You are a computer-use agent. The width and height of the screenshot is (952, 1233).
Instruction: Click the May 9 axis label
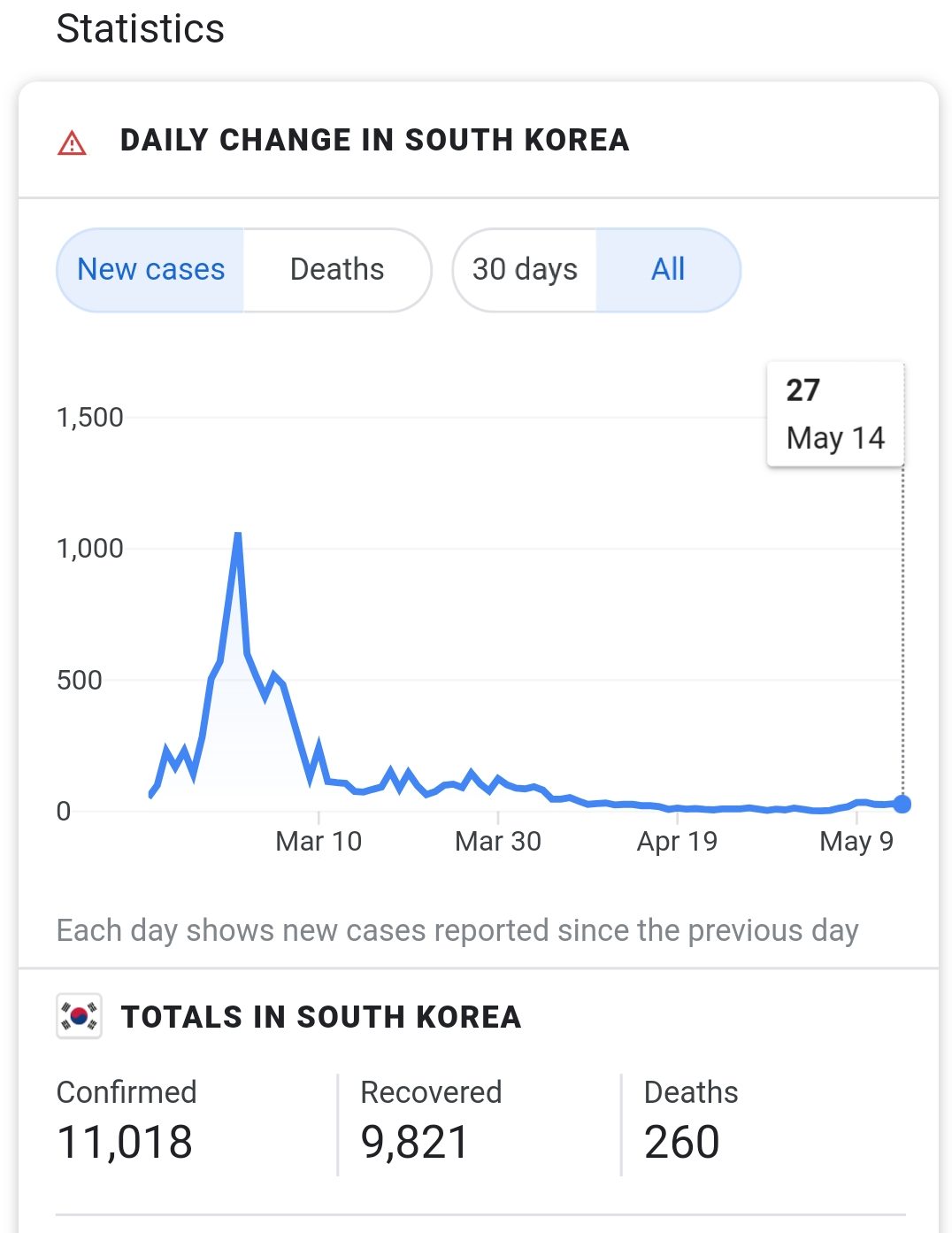coord(856,841)
